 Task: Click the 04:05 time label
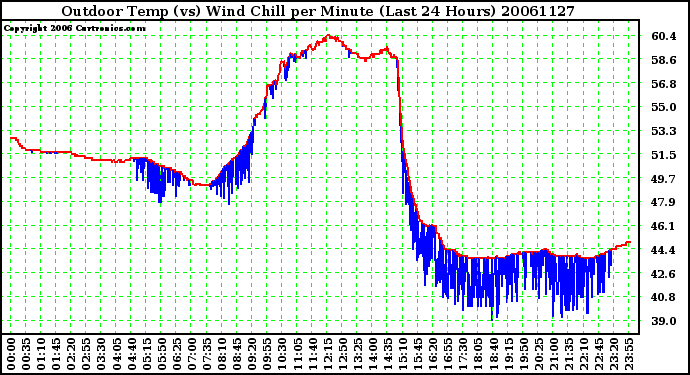[116, 354]
